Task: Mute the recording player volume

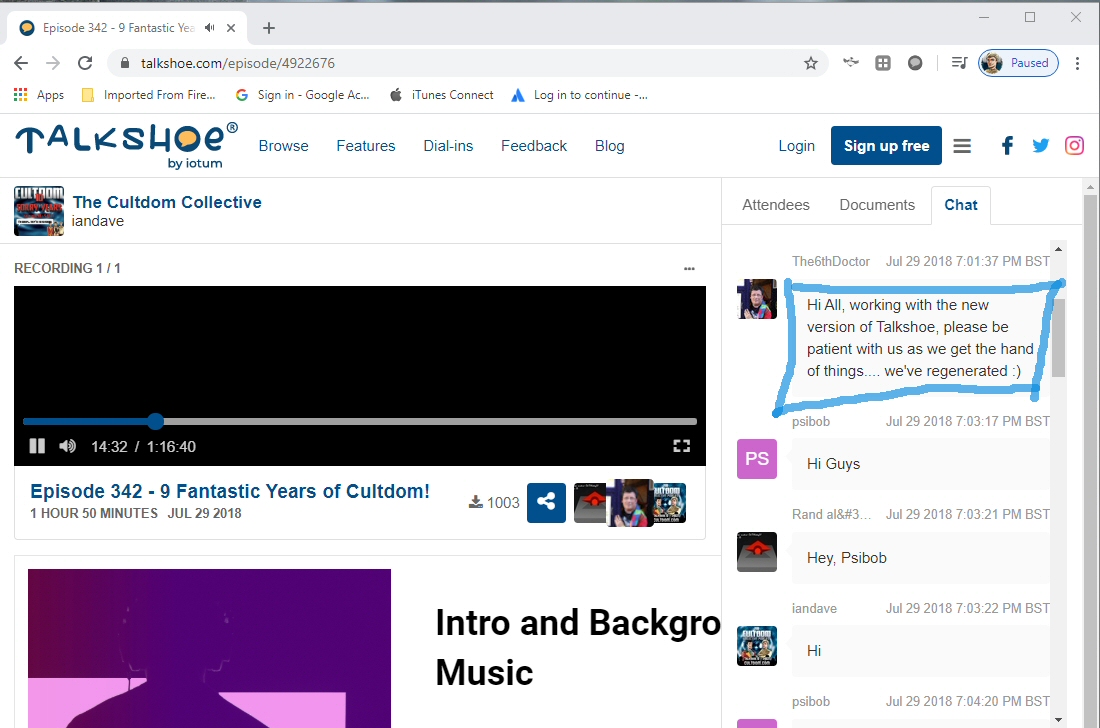Action: click(67, 446)
